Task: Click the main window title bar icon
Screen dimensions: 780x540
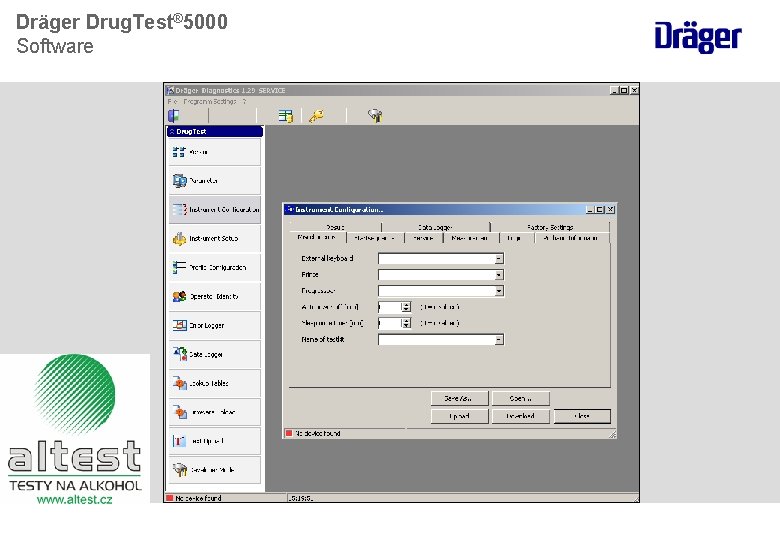Action: [x=170, y=90]
